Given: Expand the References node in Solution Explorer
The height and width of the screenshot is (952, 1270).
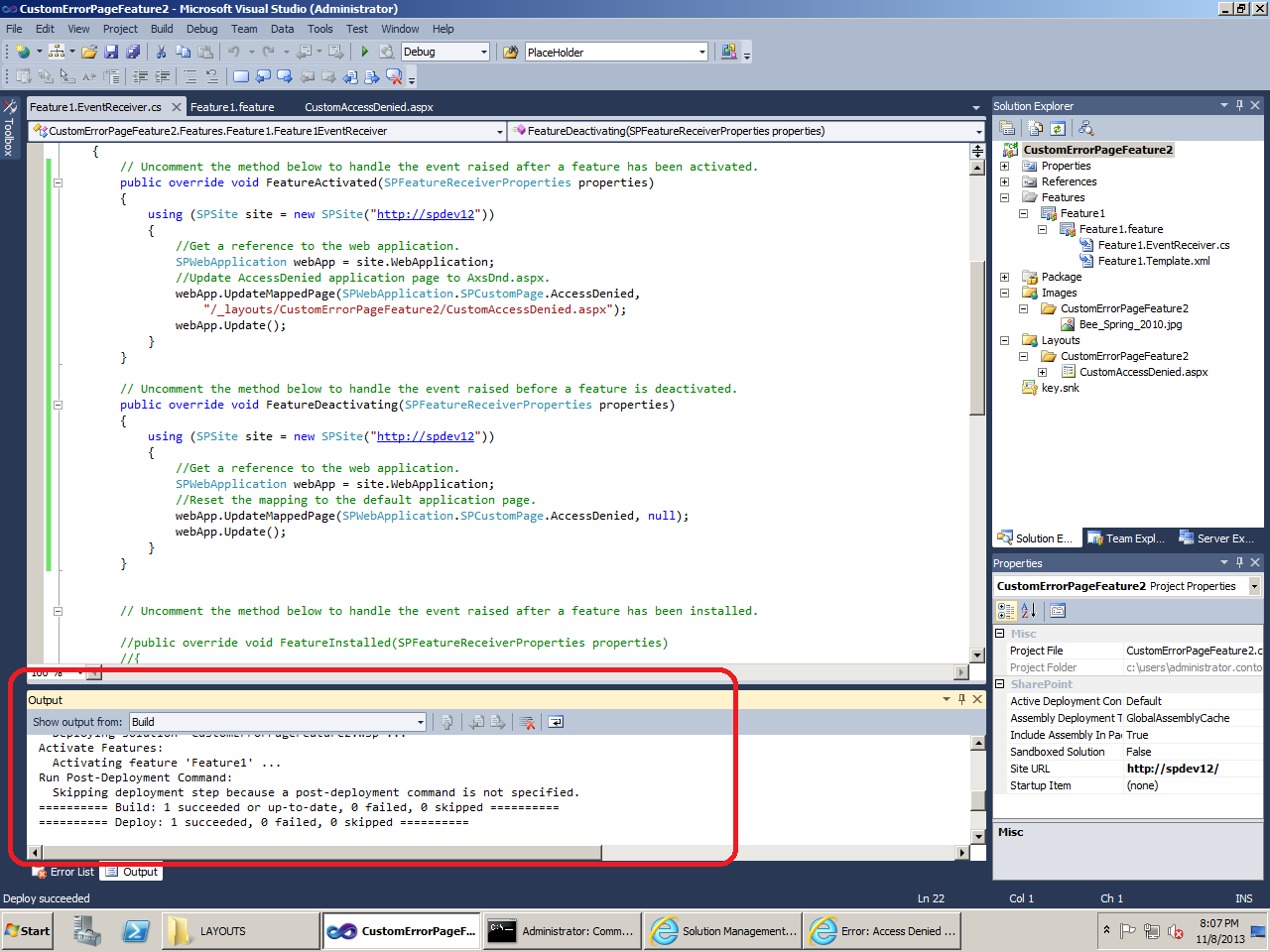Looking at the screenshot, I should 1004,181.
